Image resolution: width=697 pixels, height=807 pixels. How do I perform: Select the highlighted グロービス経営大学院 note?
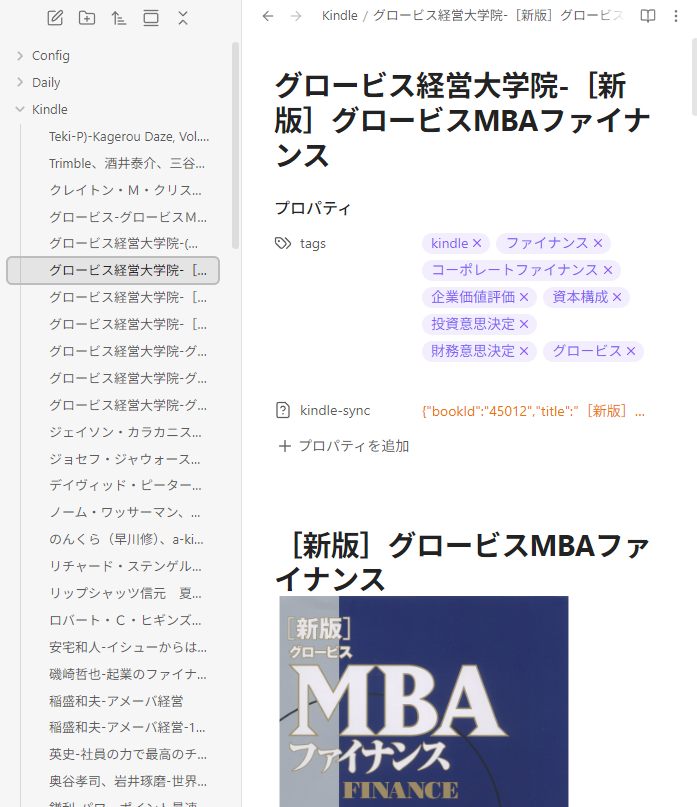(x=113, y=270)
